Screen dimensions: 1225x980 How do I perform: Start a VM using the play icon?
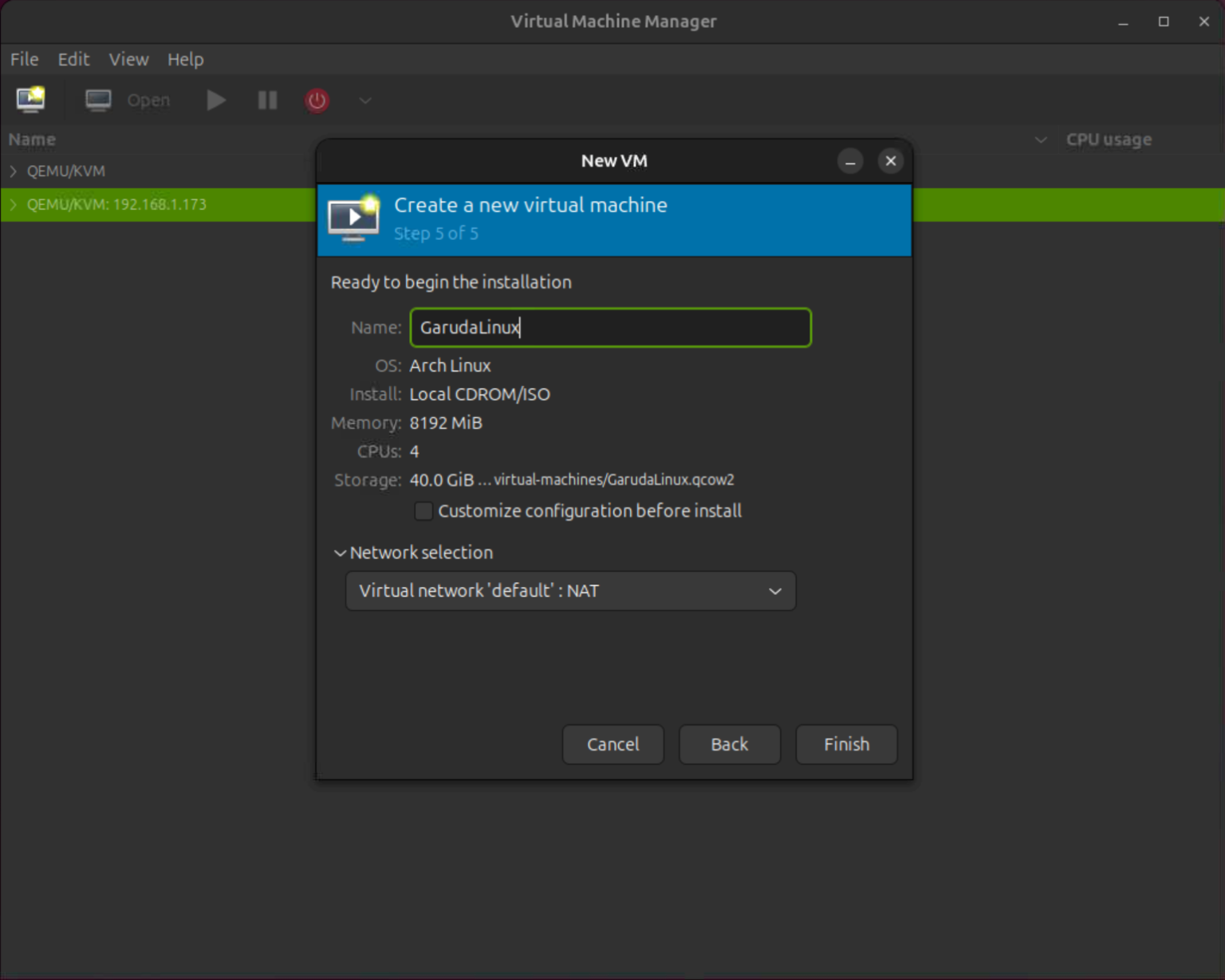215,100
